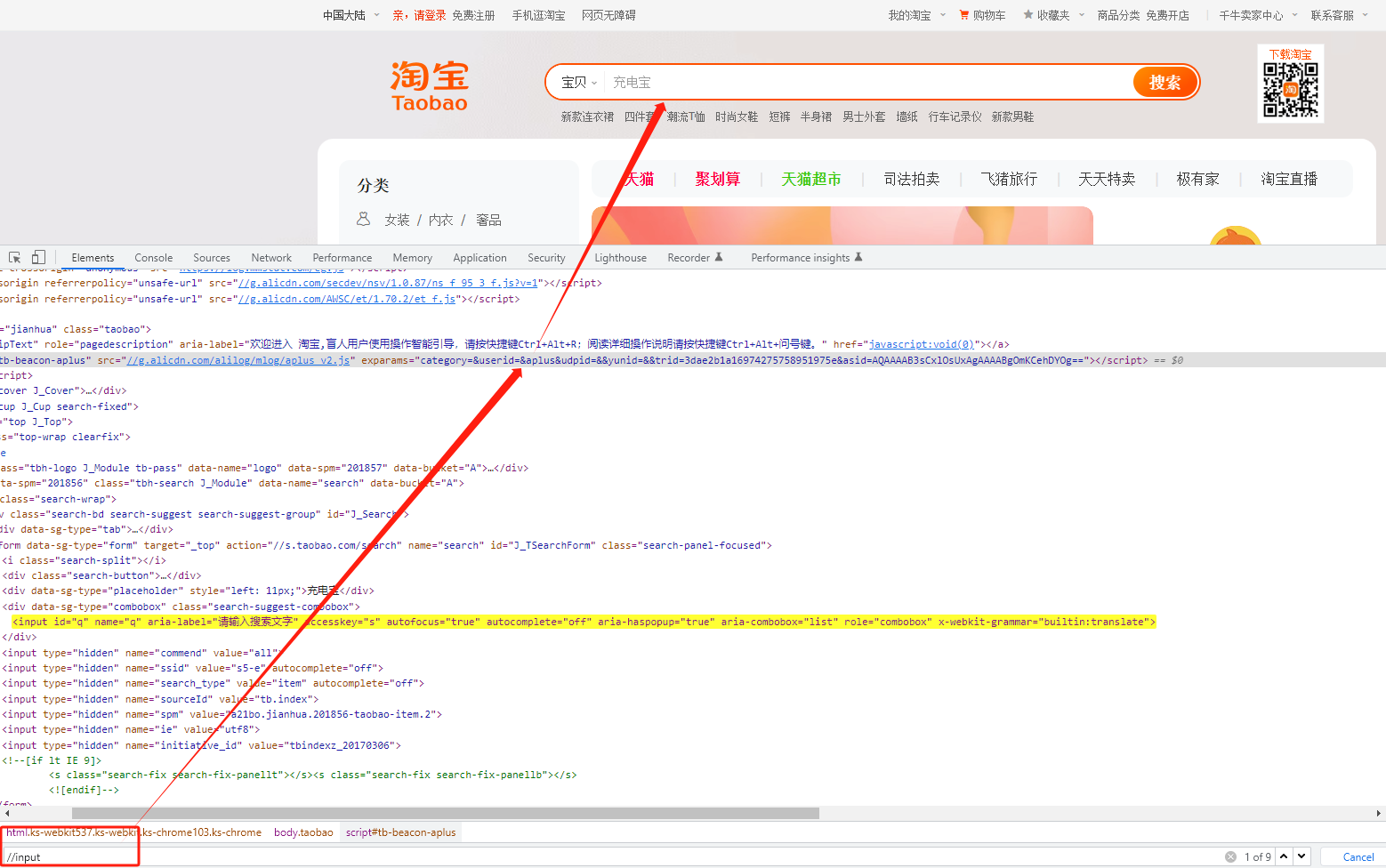The image size is (1386, 868).
Task: Select the script#tb-beacon-aplus breadcrumb
Action: (400, 832)
